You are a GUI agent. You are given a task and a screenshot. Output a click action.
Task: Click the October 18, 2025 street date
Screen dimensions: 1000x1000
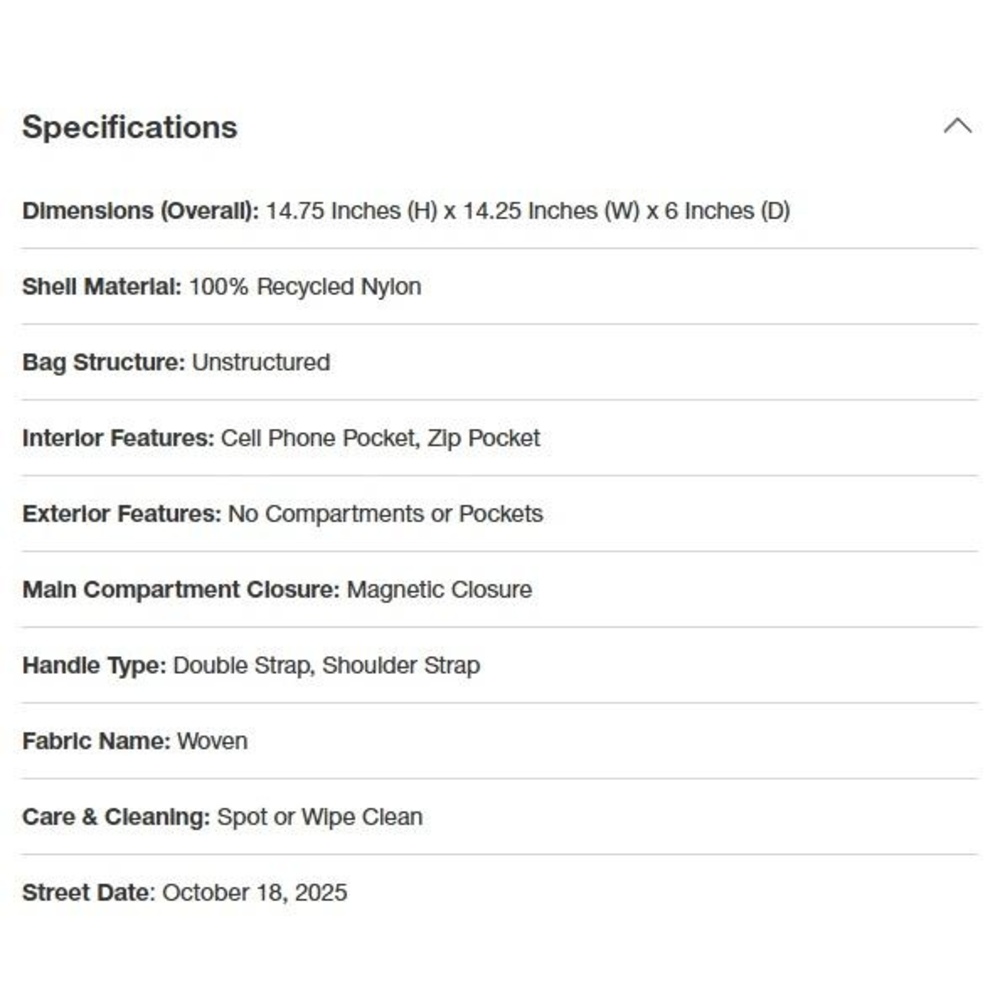254,893
